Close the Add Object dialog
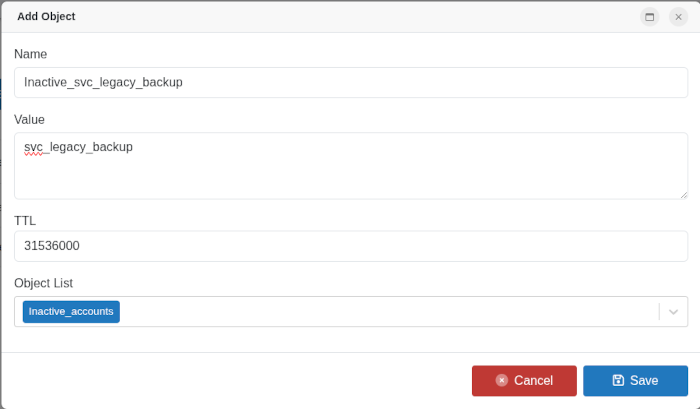Image resolution: width=700 pixels, height=409 pixels. point(678,17)
